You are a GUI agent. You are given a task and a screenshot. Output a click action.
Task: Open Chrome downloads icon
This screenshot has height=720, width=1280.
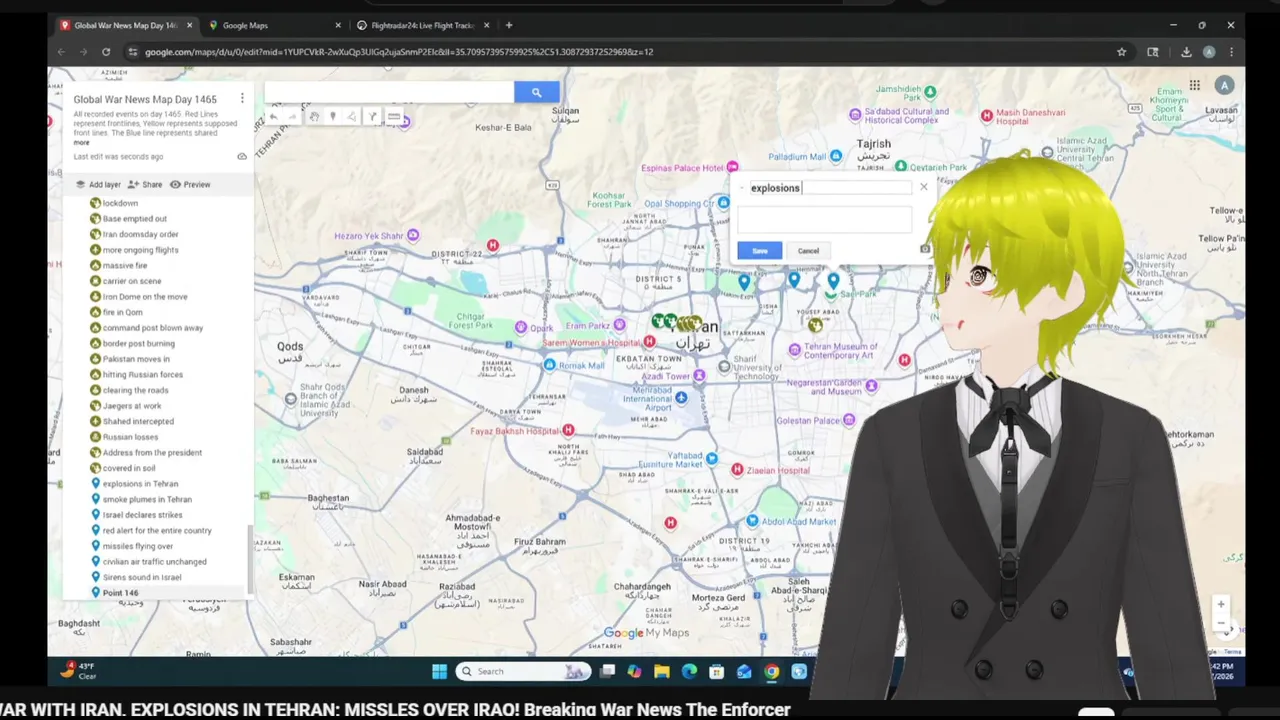pos(1186,52)
